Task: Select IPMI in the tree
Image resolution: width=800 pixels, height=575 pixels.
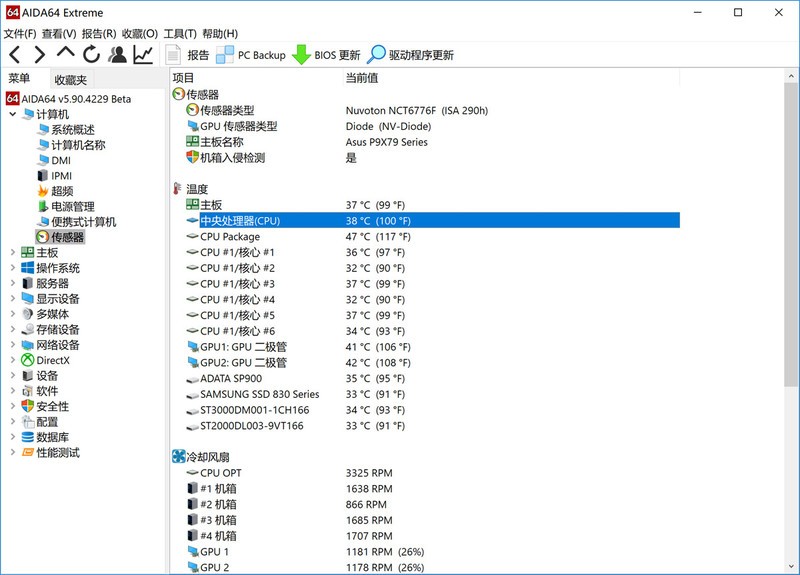Action: click(x=61, y=176)
